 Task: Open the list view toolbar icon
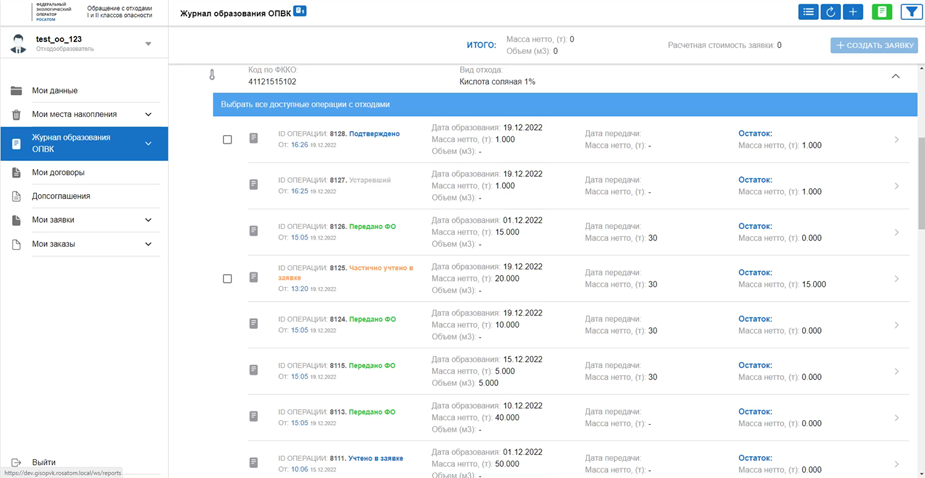(x=808, y=12)
